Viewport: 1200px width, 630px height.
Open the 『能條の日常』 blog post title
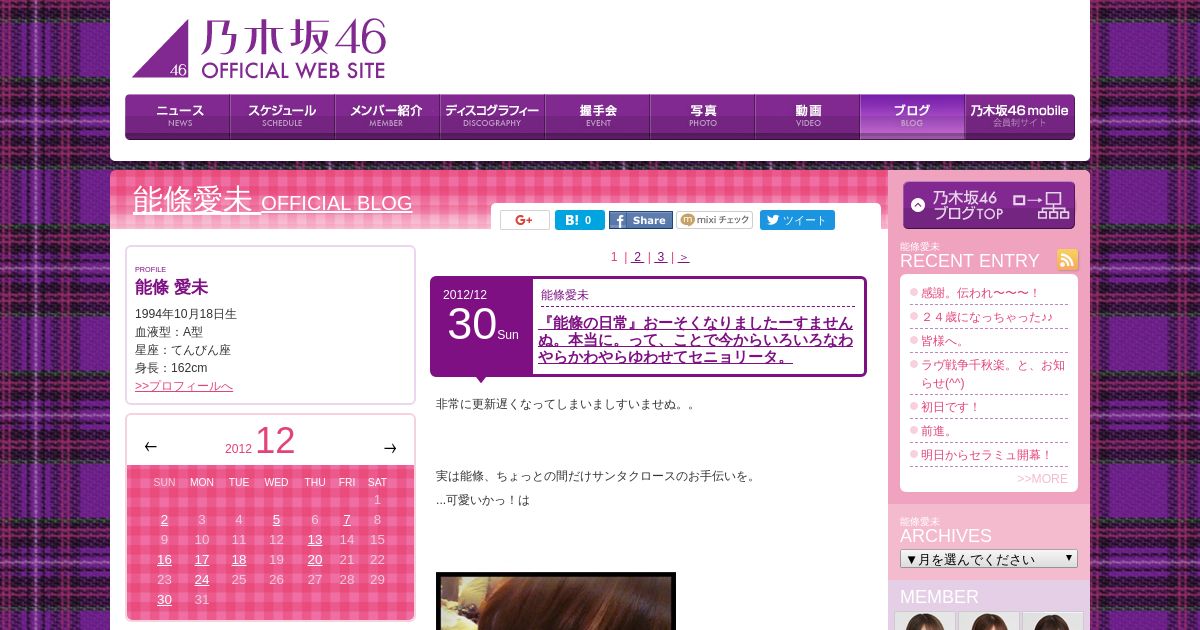pyautogui.click(x=696, y=340)
